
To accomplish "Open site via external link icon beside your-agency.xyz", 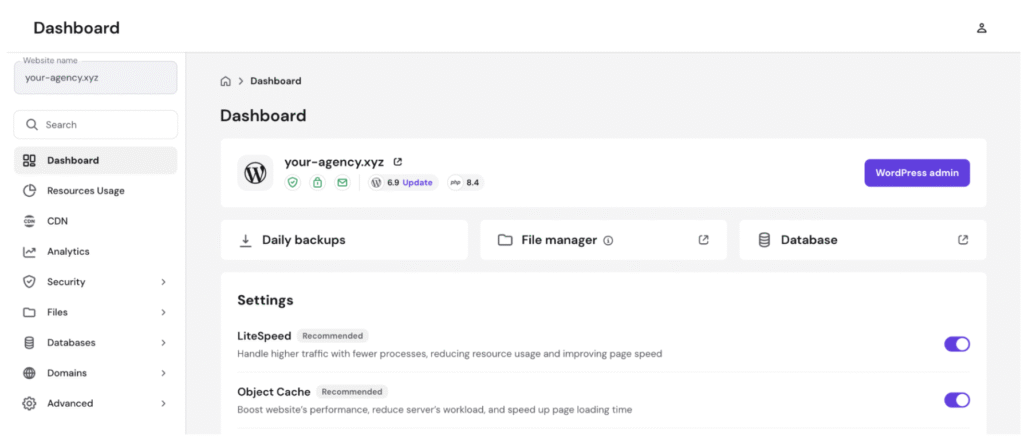I will click(398, 162).
